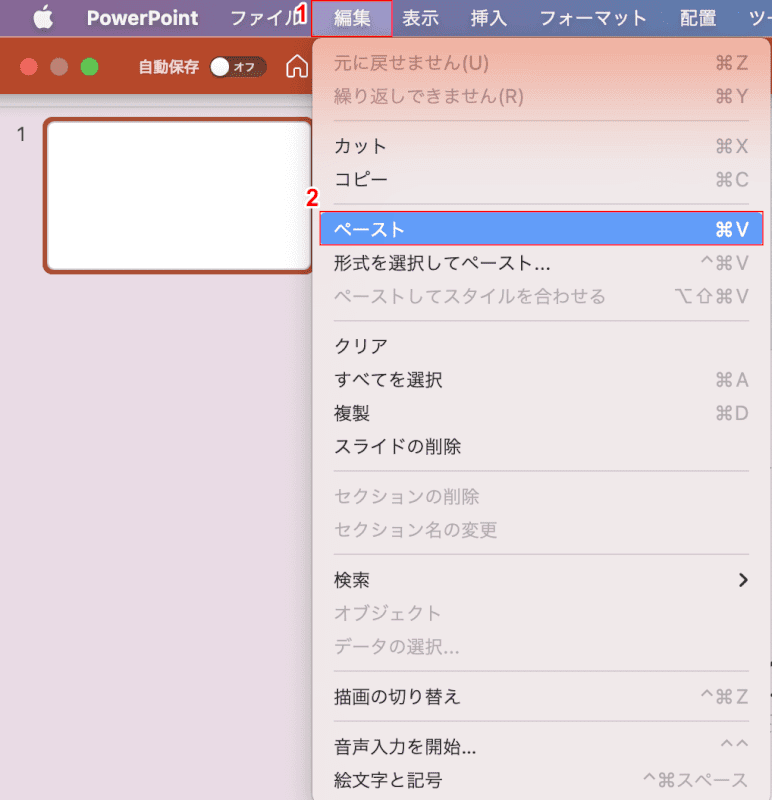Choose クリア from the menu
The height and width of the screenshot is (800, 772).
(541, 346)
